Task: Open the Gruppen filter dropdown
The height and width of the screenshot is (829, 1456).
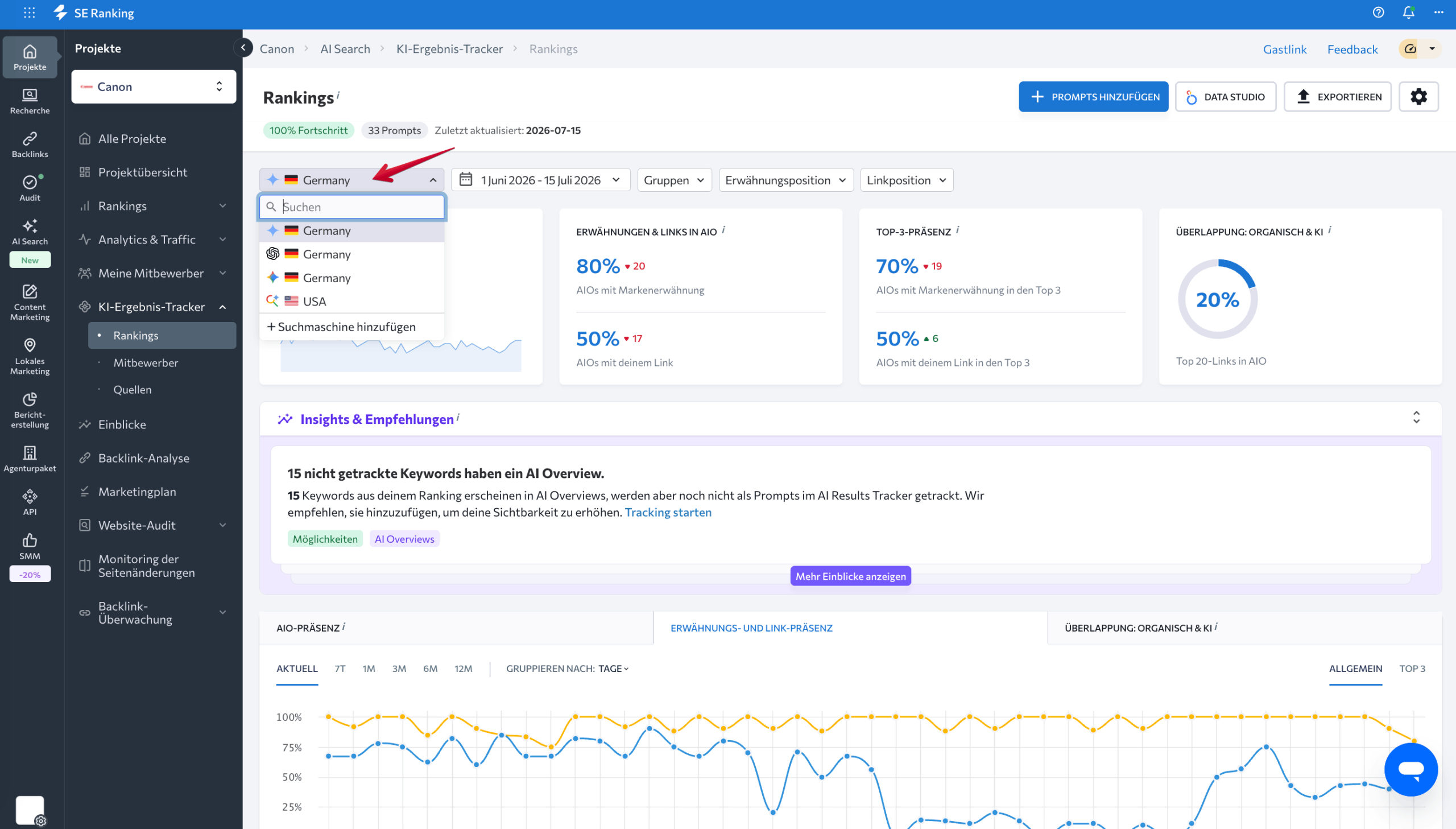Action: click(674, 180)
